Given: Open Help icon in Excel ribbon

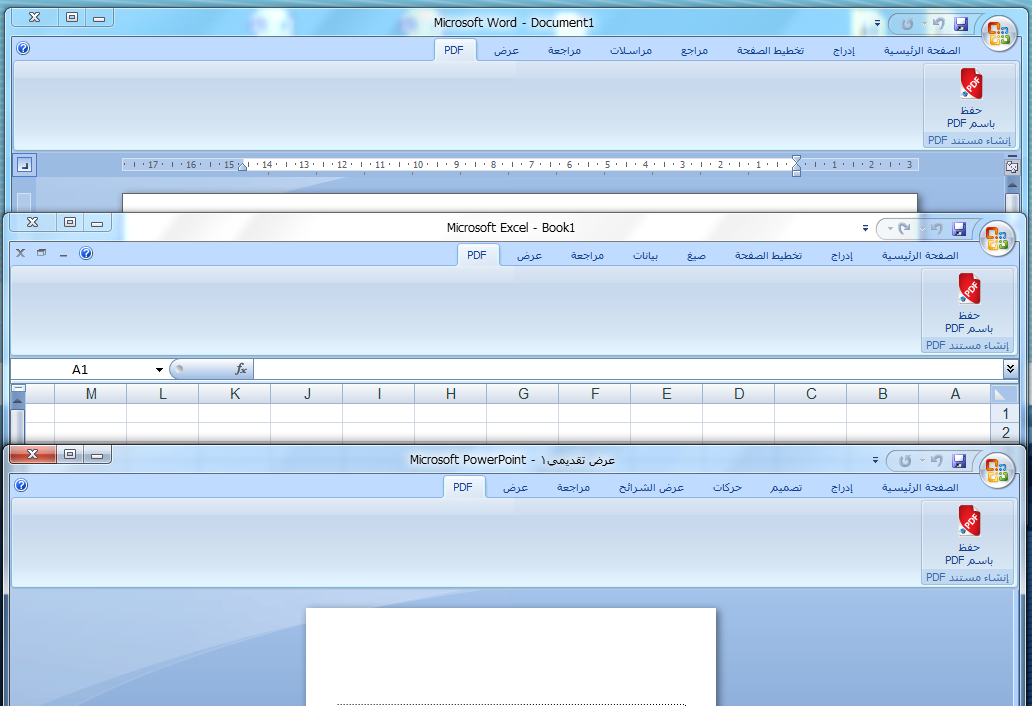Looking at the screenshot, I should (86, 253).
